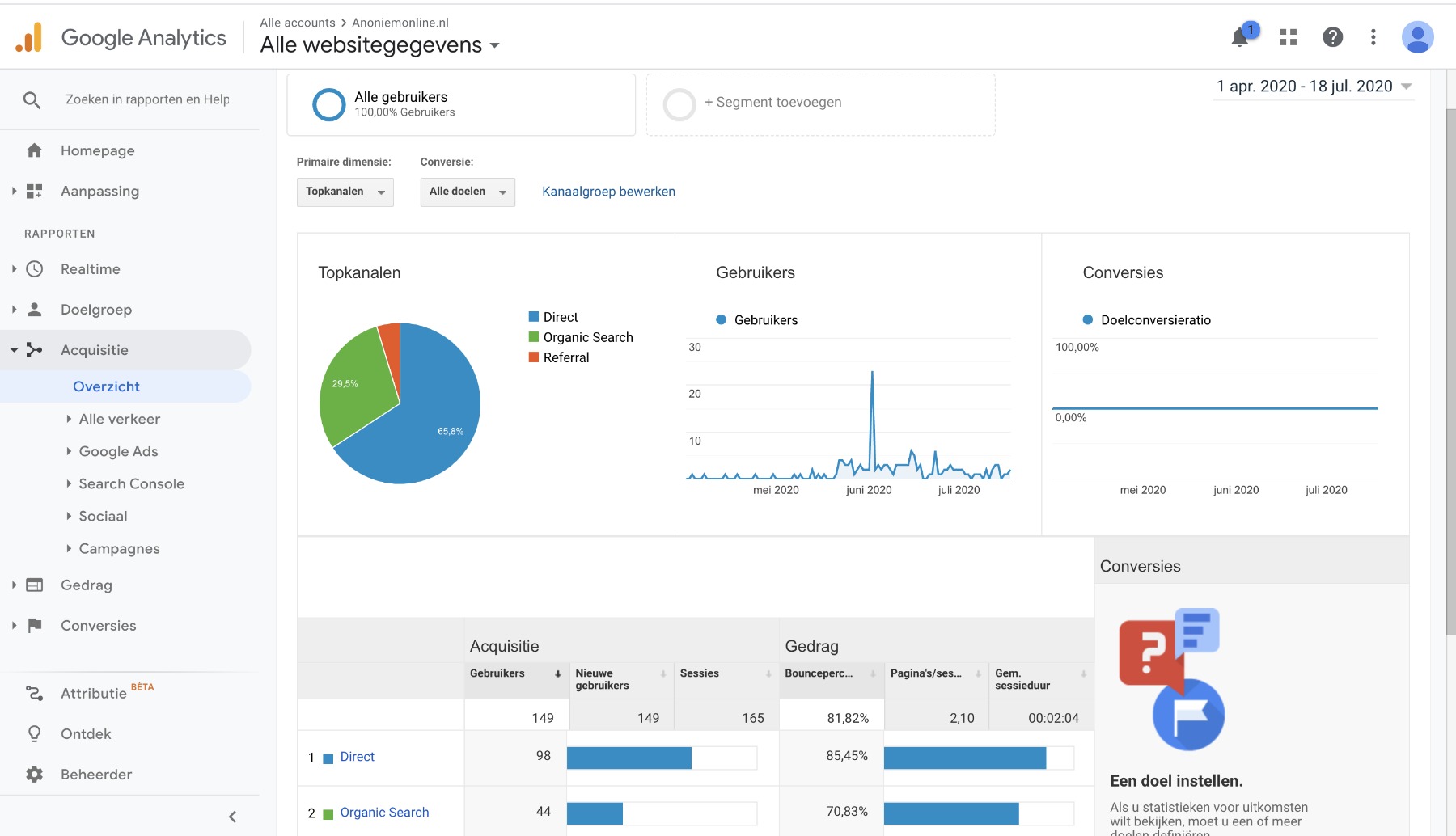Open the Topkanalen primary dimension dropdown

(x=345, y=192)
